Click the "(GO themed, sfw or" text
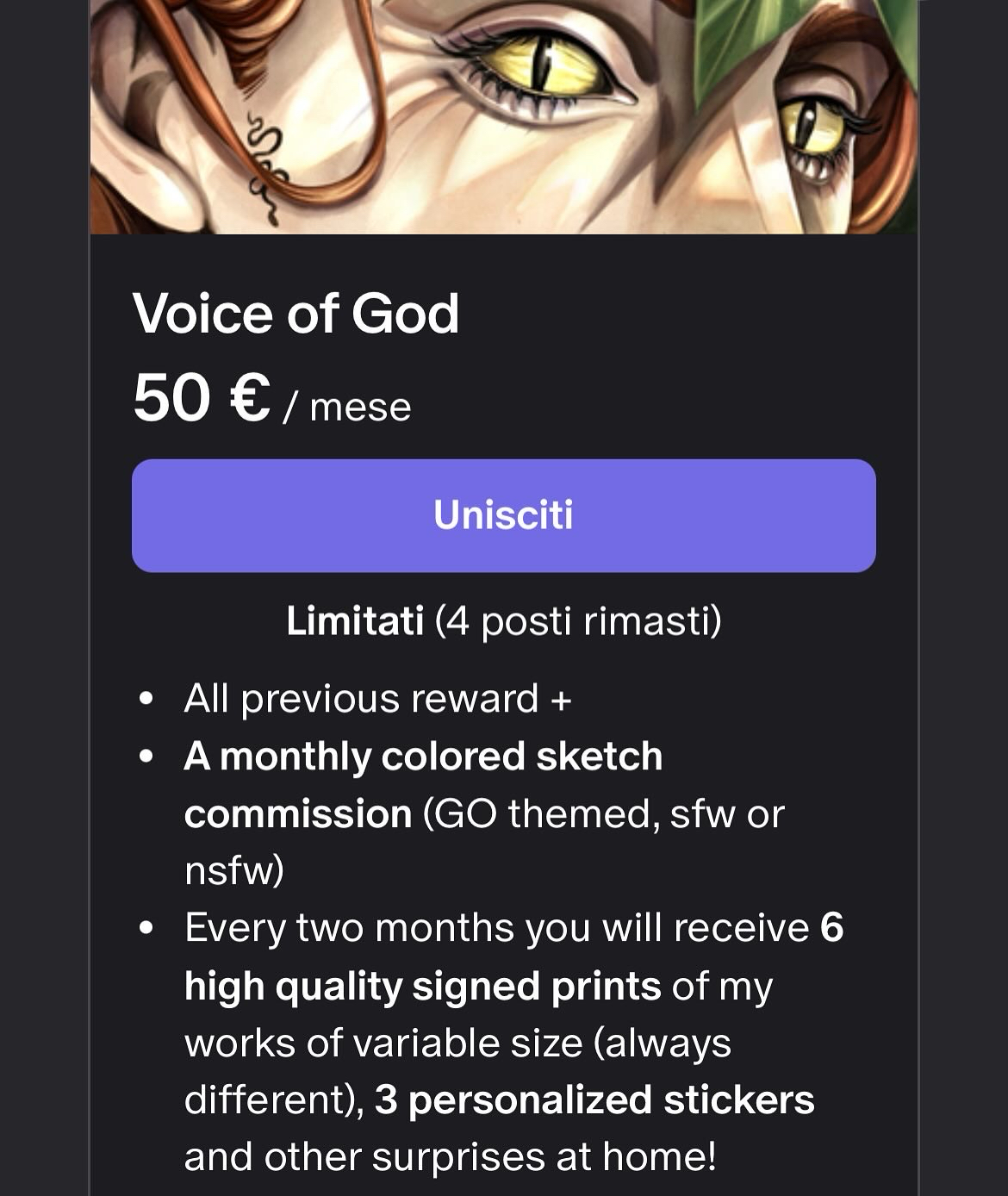Screen dimensions: 1008x1196 603,814
